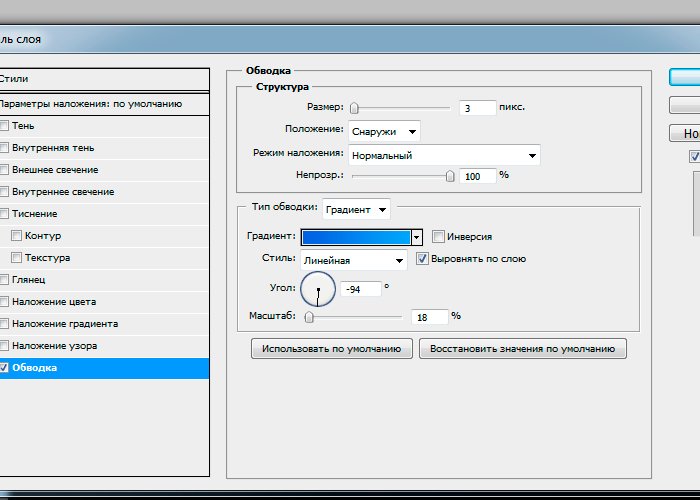Click the Использовать по умолчанию button

(332, 349)
